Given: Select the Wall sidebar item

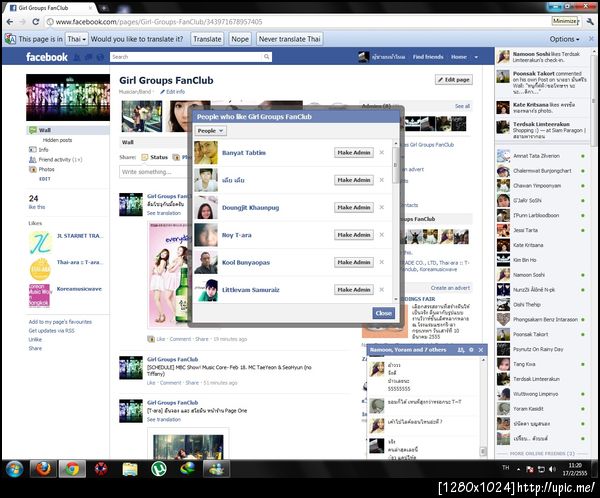Looking at the screenshot, I should pos(67,130).
